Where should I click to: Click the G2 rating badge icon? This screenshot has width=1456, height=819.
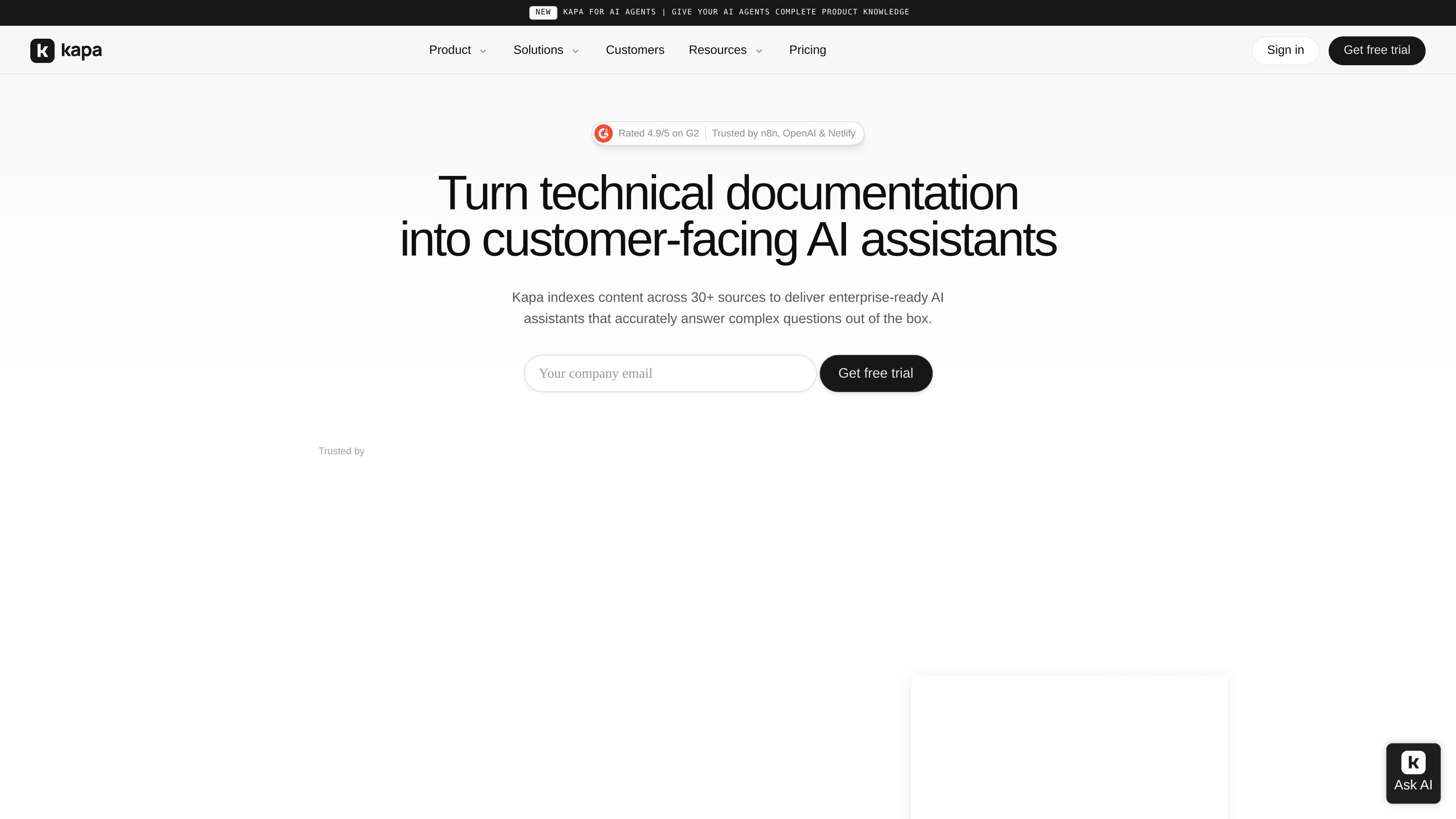tap(604, 133)
